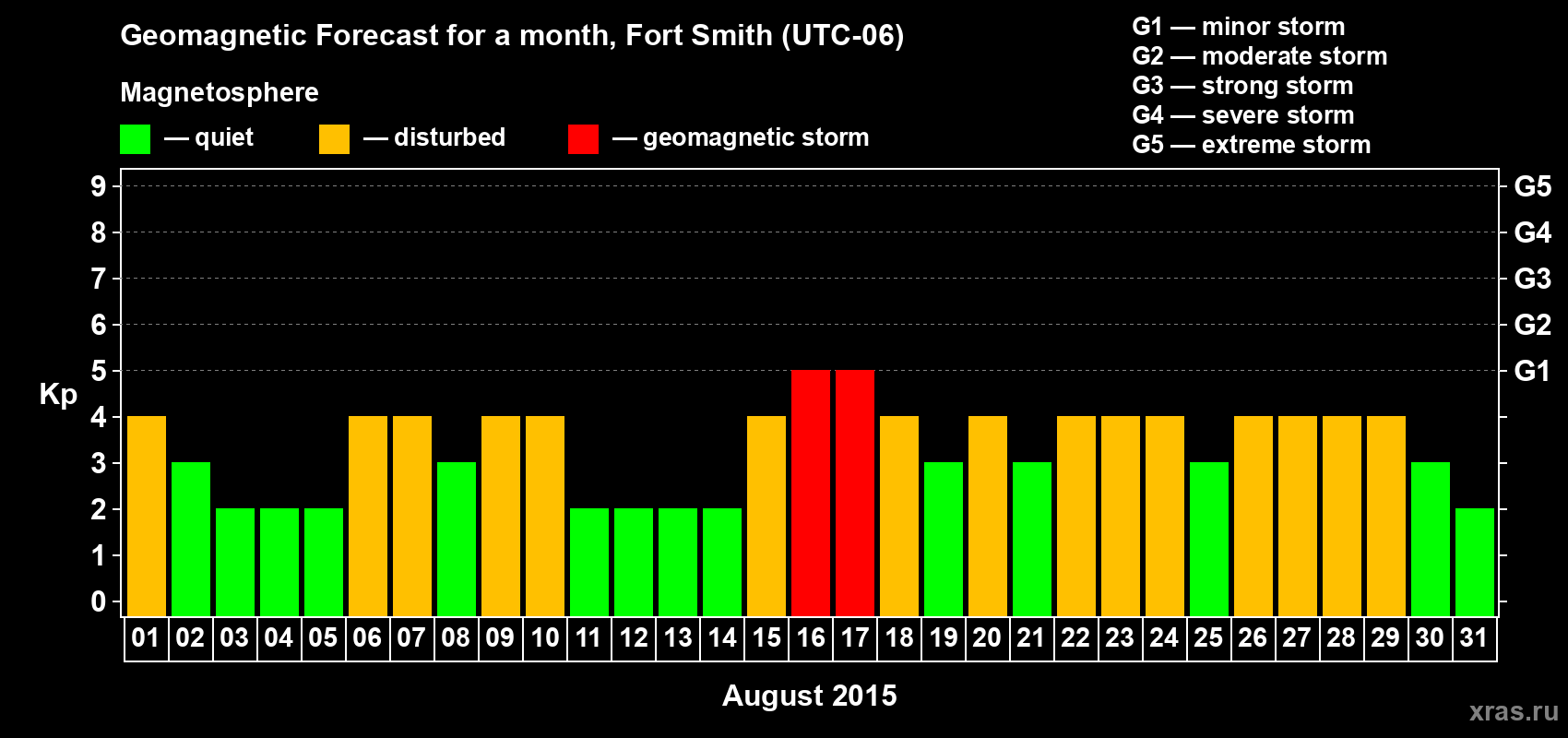Click Kp value 5 on left axis
Image resolution: width=1568 pixels, height=738 pixels.
(99, 371)
